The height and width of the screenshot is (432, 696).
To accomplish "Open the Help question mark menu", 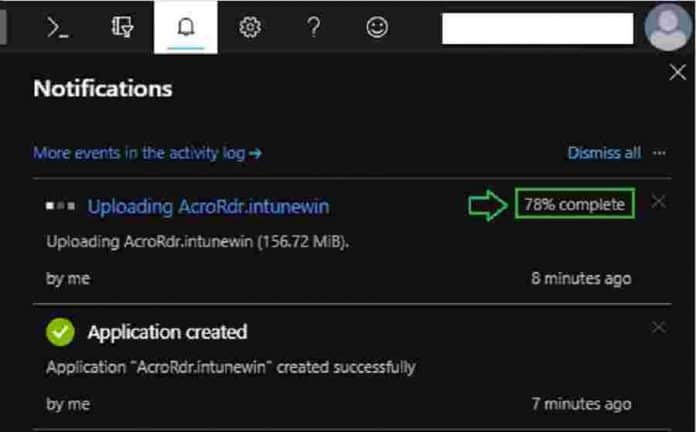I will click(314, 27).
